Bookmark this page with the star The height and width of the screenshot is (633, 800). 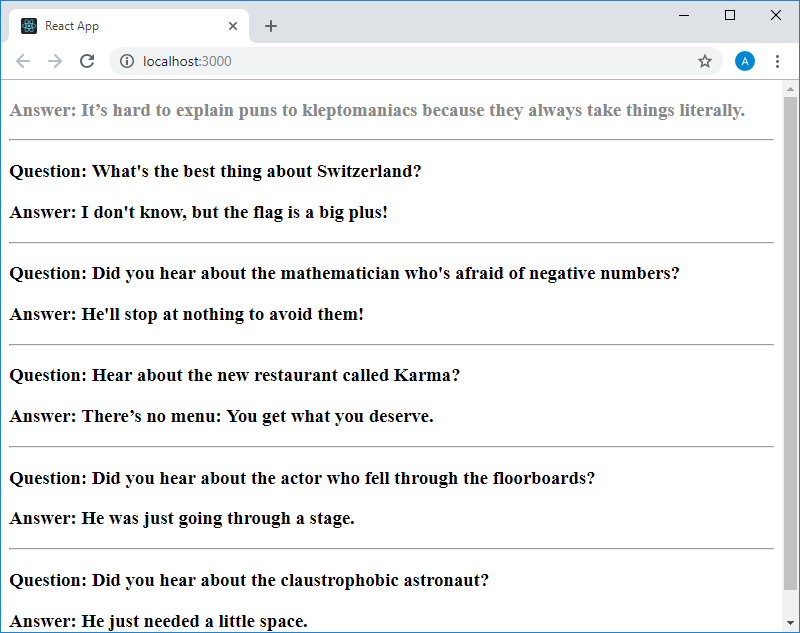point(705,61)
